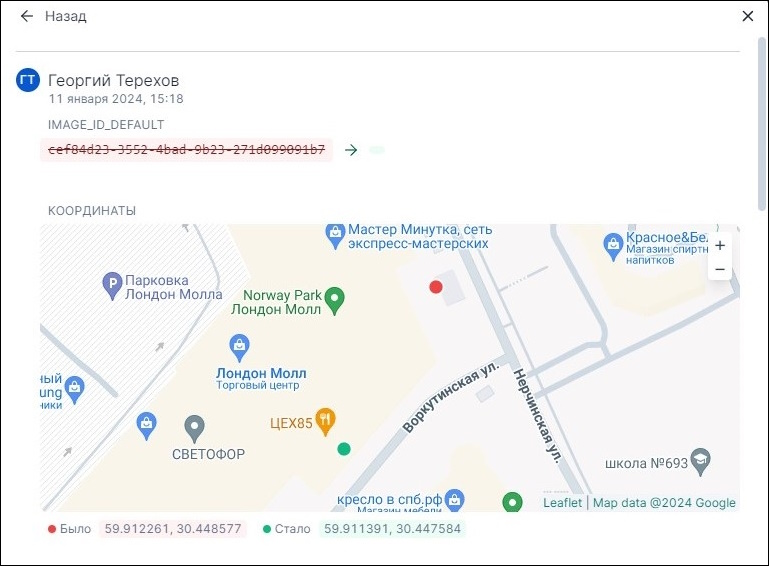Click the Красное&Белое store icon
Screen dimensions: 769x566
(613, 242)
